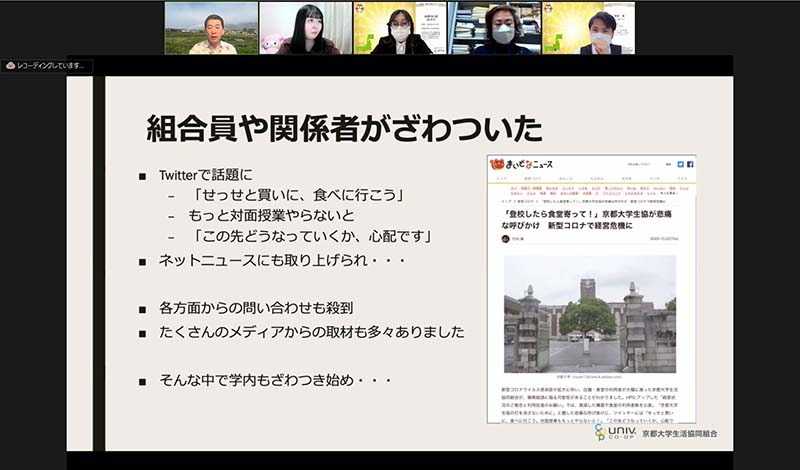Click the cloud recording icon at top left
The width and height of the screenshot is (800, 470).
pyautogui.click(x=10, y=66)
